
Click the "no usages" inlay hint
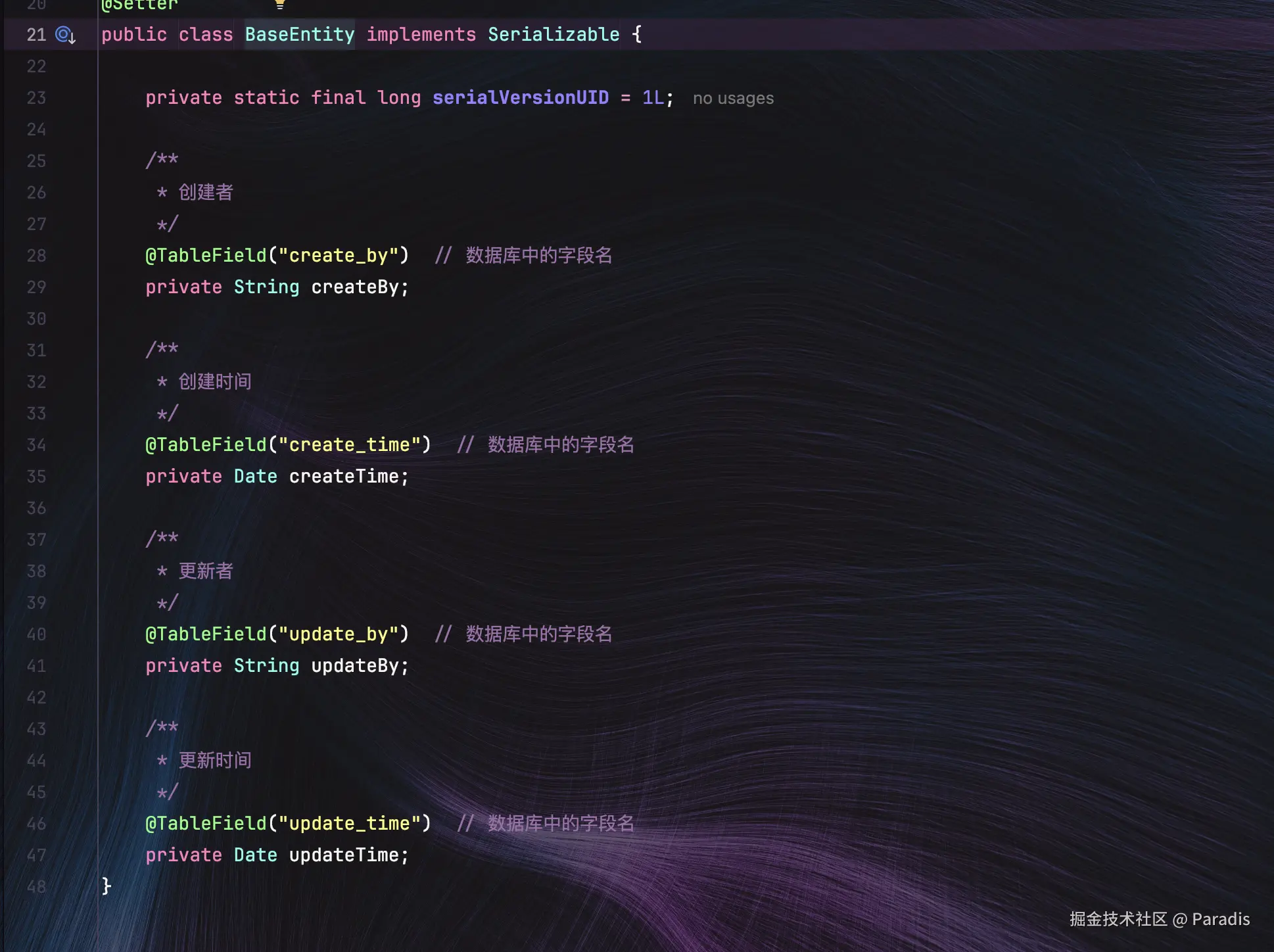click(x=733, y=99)
